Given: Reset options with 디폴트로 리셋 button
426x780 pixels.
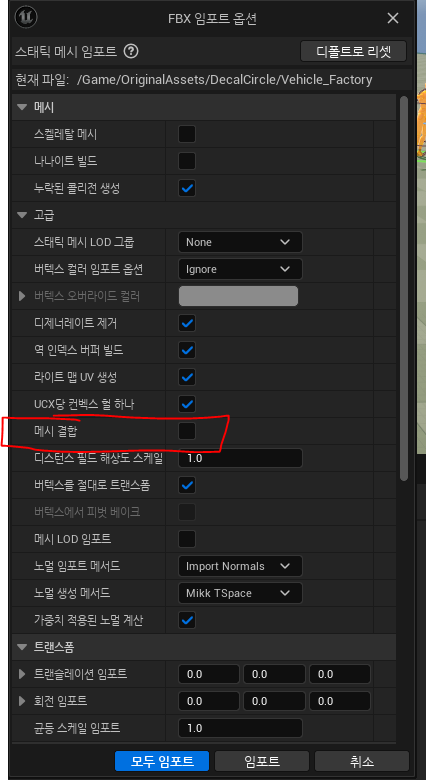Looking at the screenshot, I should pos(354,51).
